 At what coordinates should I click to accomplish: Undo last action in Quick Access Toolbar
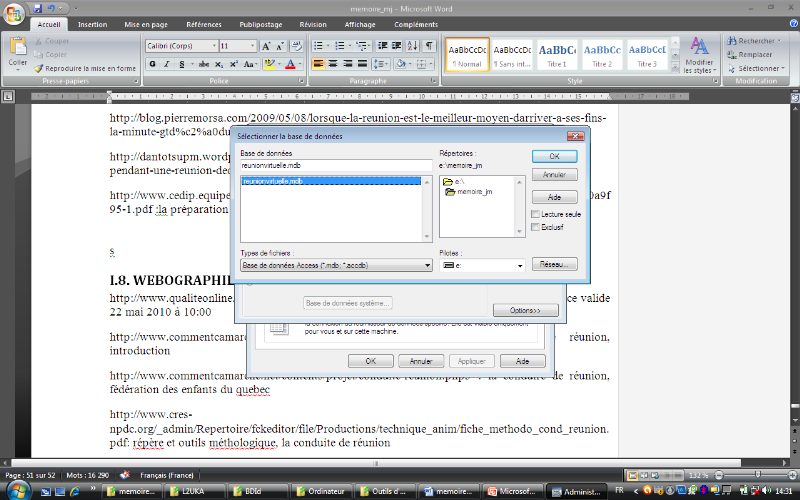pyautogui.click(x=51, y=9)
